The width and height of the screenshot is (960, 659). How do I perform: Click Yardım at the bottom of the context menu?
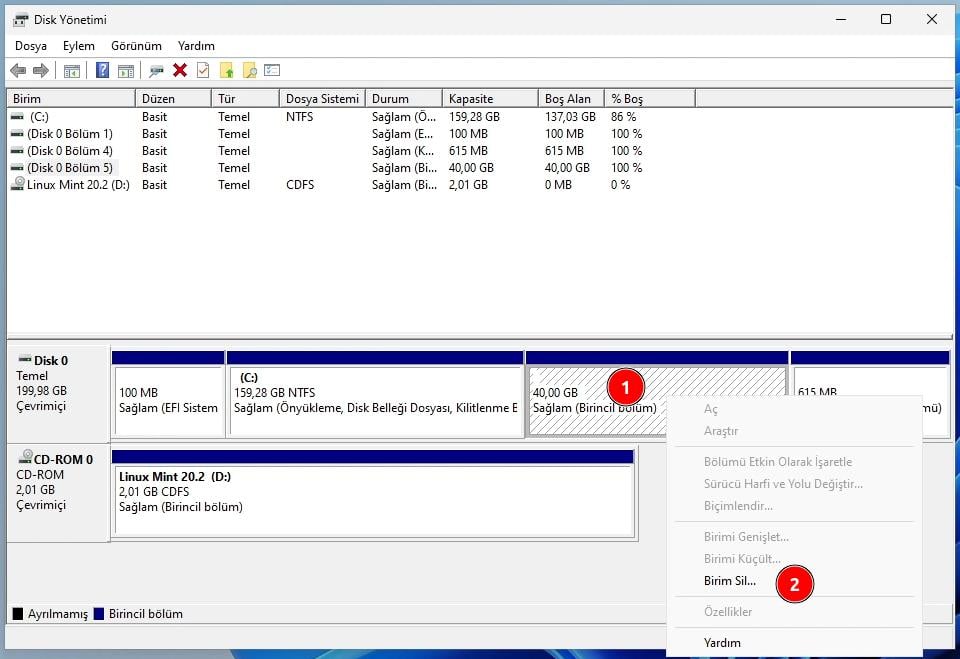click(x=722, y=643)
